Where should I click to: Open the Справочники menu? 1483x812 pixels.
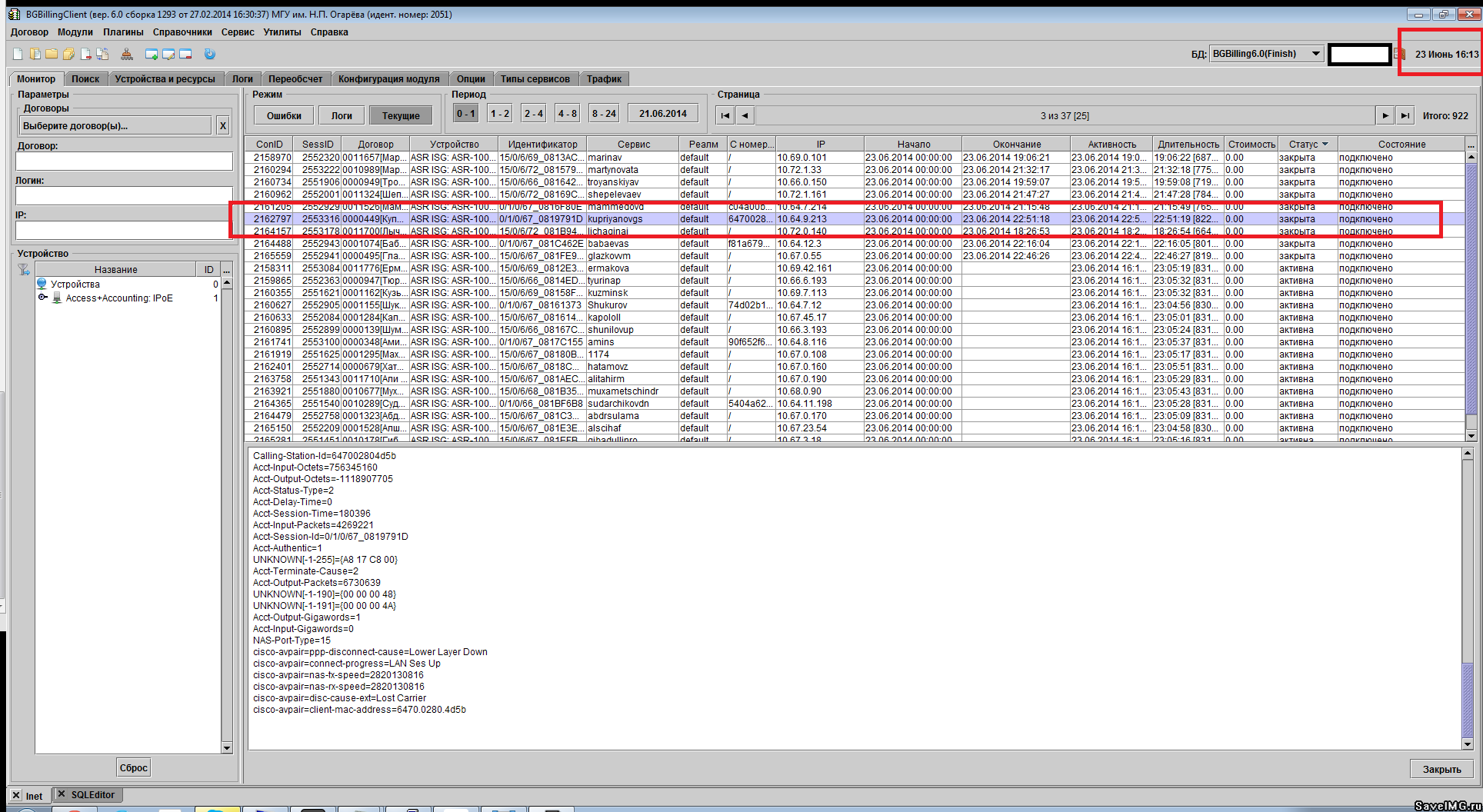182,32
